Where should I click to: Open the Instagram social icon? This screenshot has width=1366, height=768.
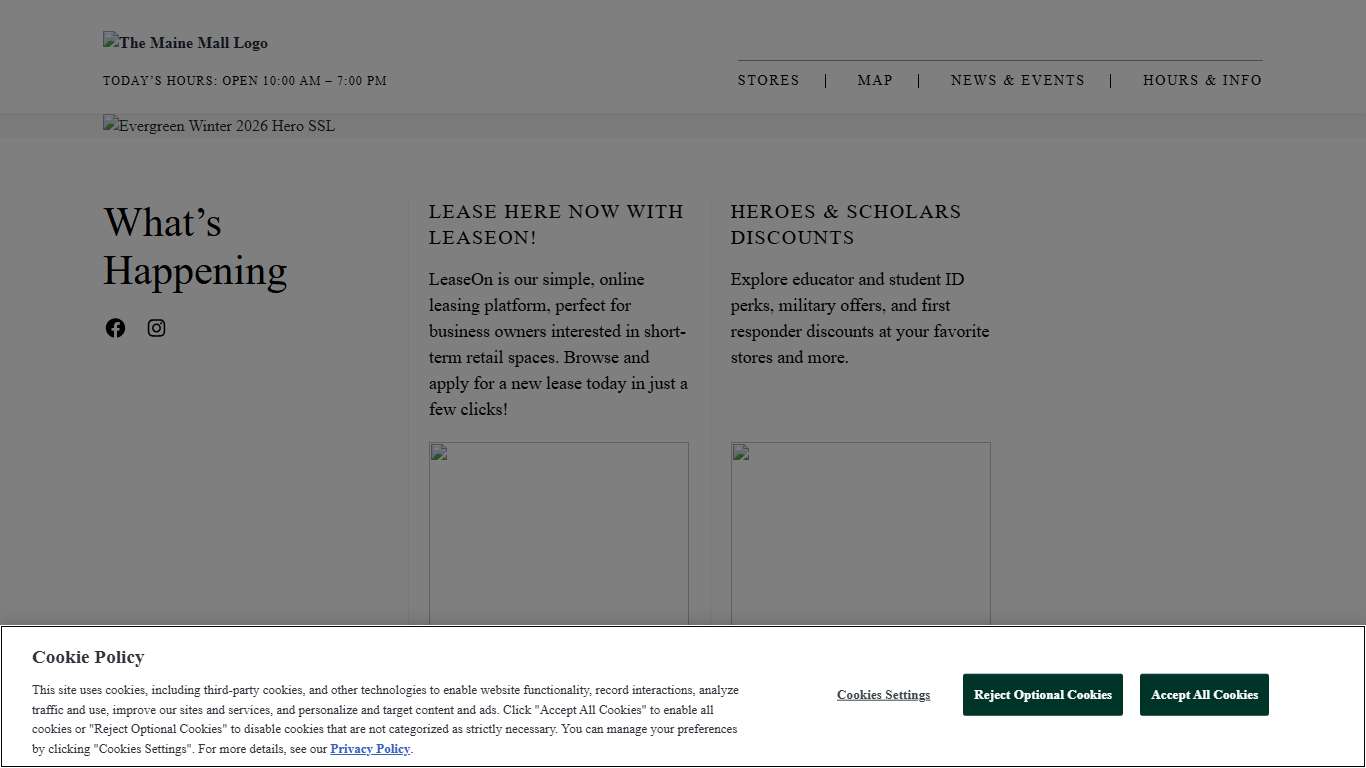point(157,328)
